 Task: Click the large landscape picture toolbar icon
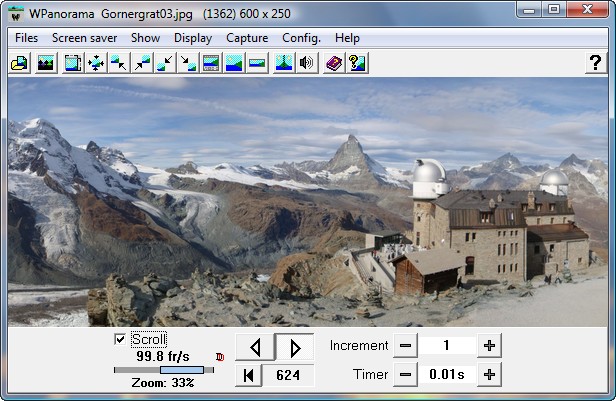pos(234,63)
